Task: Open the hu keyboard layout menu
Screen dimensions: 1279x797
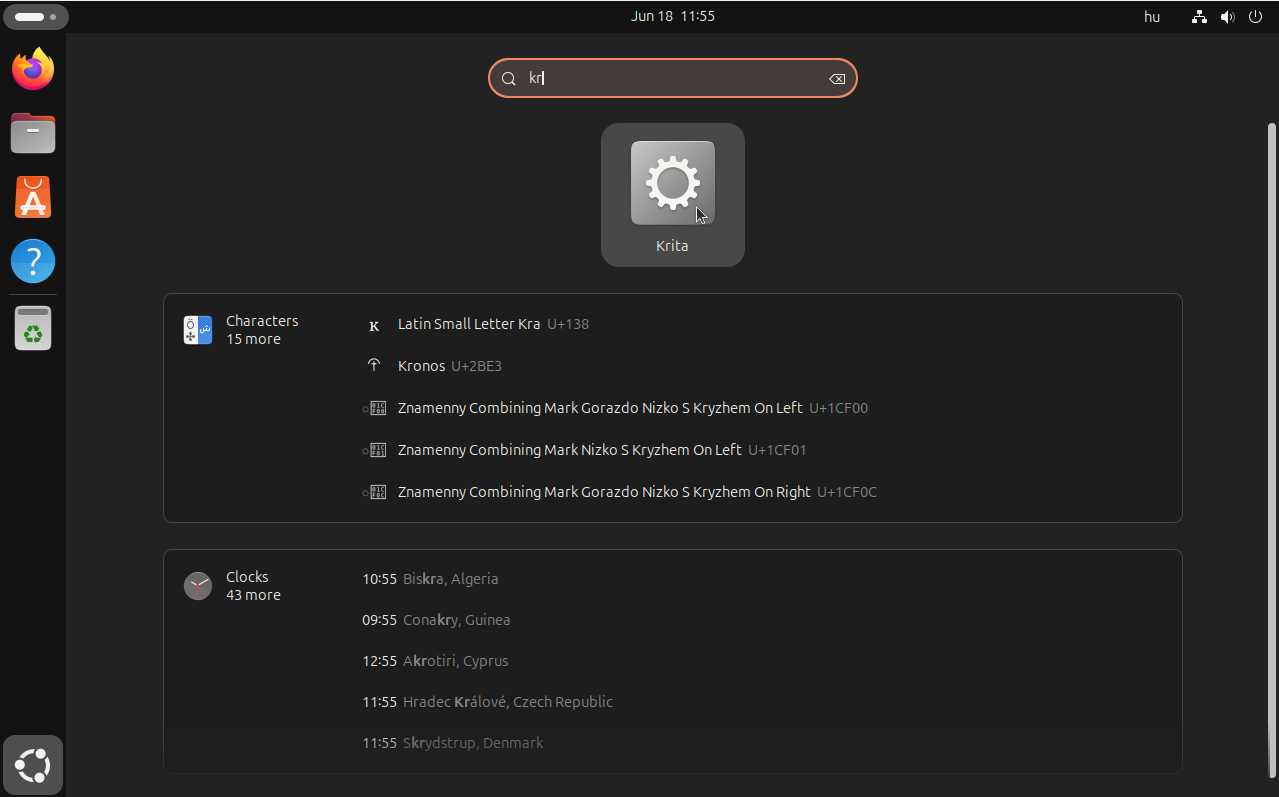Action: 1152,17
